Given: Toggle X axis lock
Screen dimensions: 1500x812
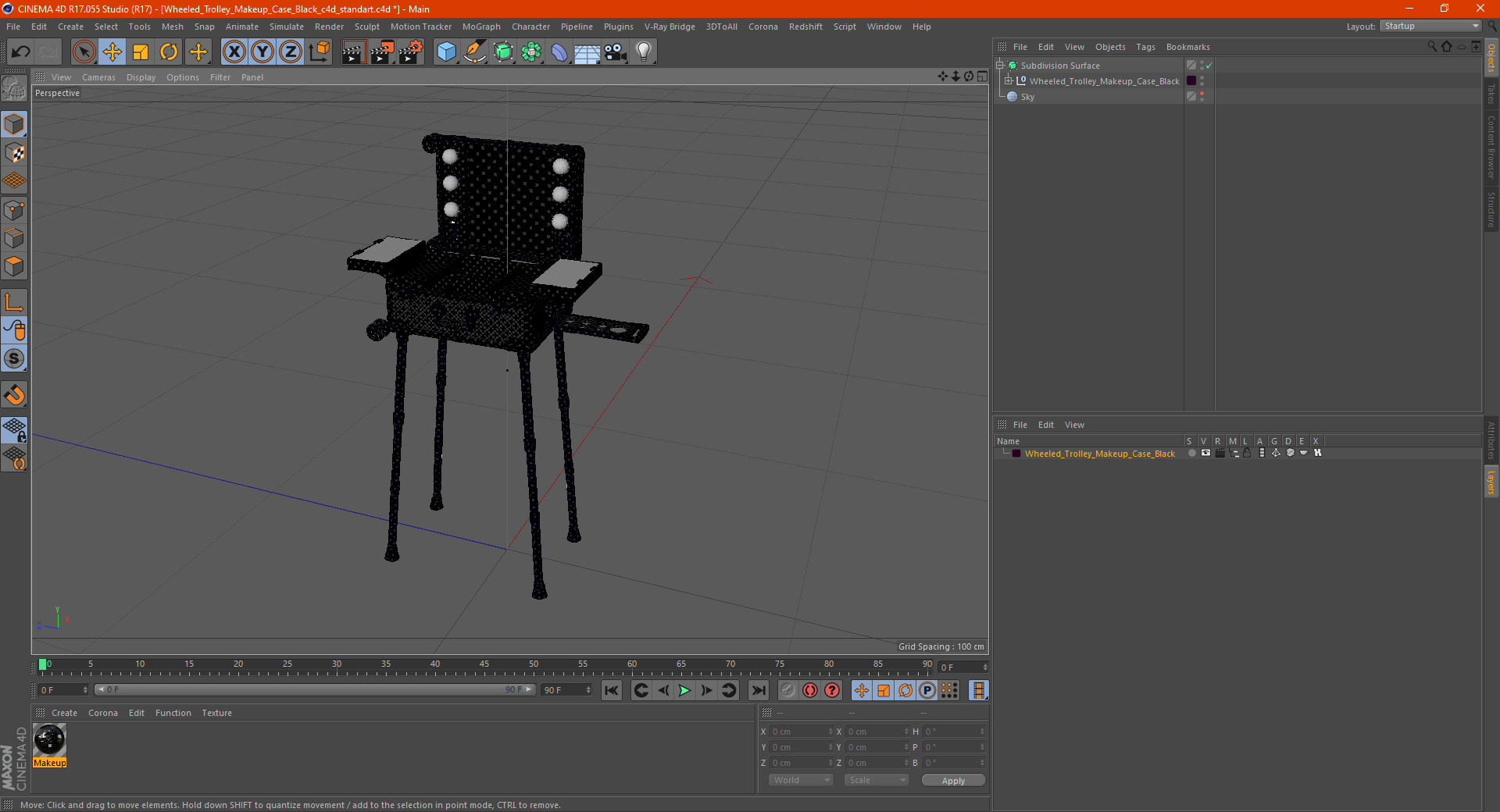Looking at the screenshot, I should pyautogui.click(x=234, y=52).
